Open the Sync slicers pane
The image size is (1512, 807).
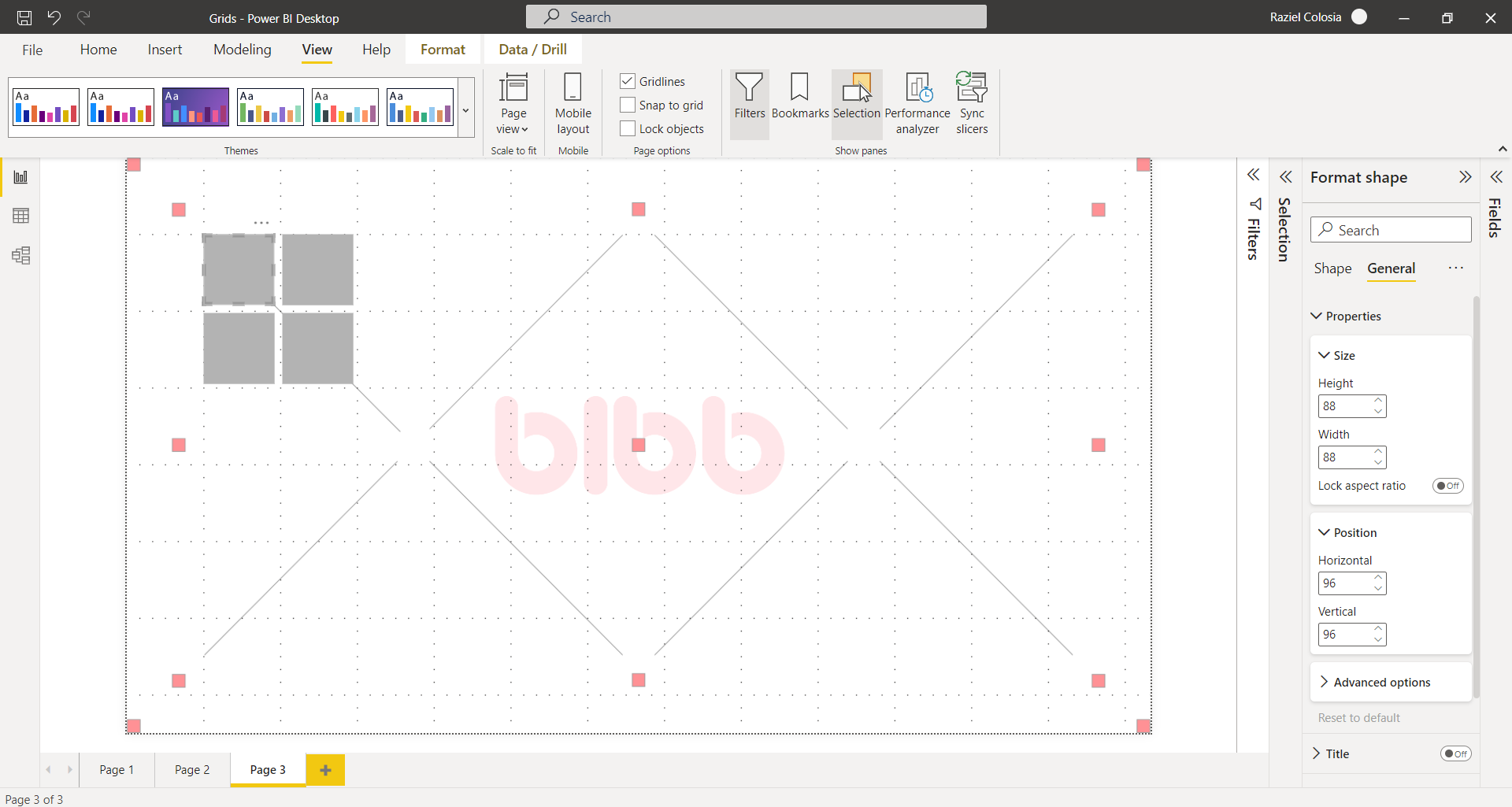pos(971,104)
